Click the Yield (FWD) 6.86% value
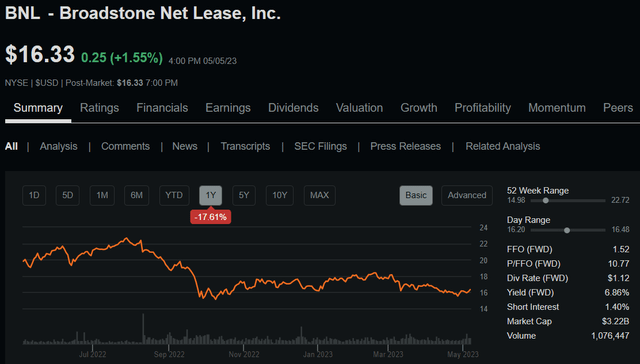This screenshot has width=640, height=364. [617, 293]
